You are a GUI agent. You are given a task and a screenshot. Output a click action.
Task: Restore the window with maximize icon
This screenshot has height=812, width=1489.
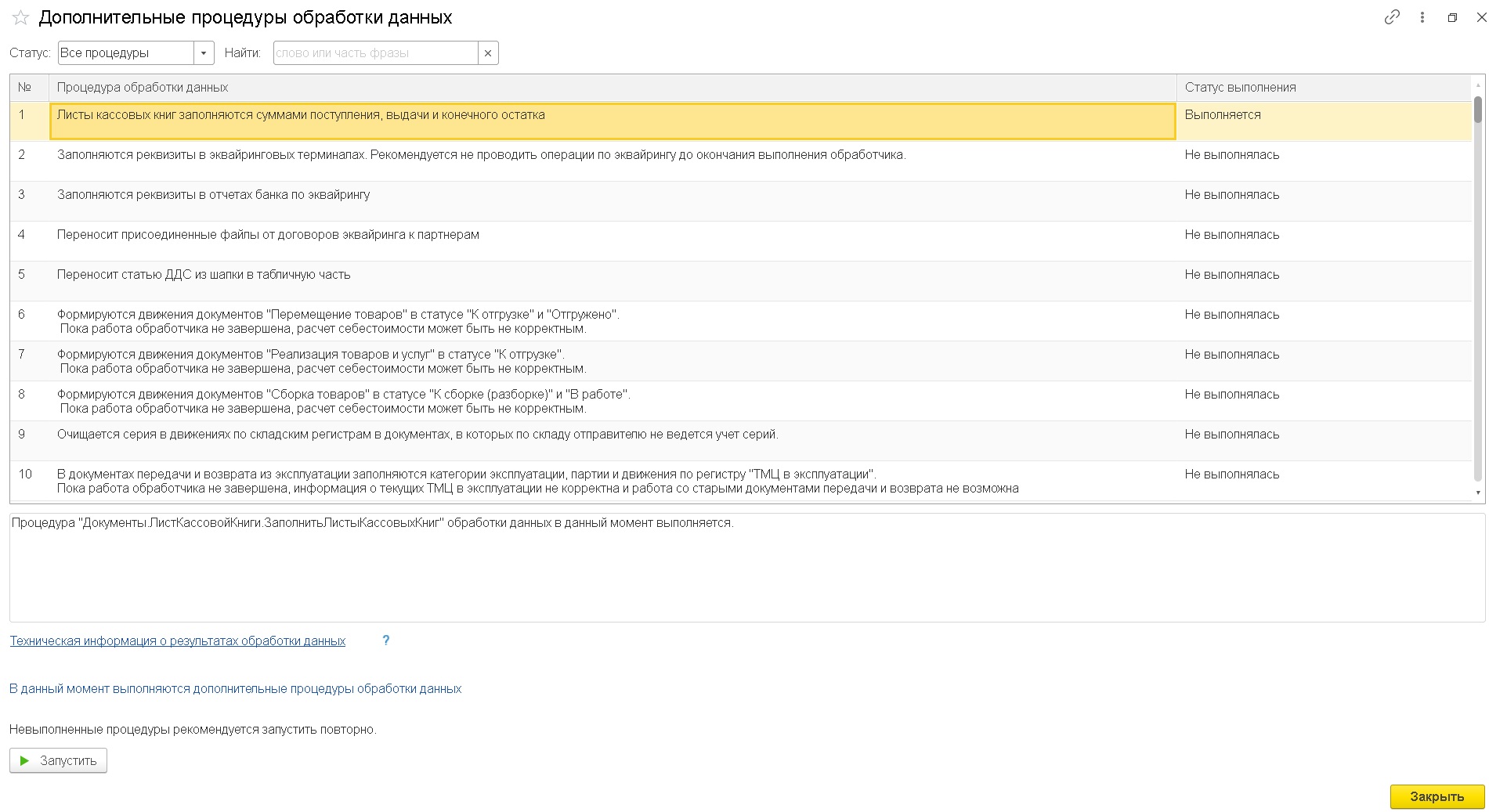coord(1452,17)
